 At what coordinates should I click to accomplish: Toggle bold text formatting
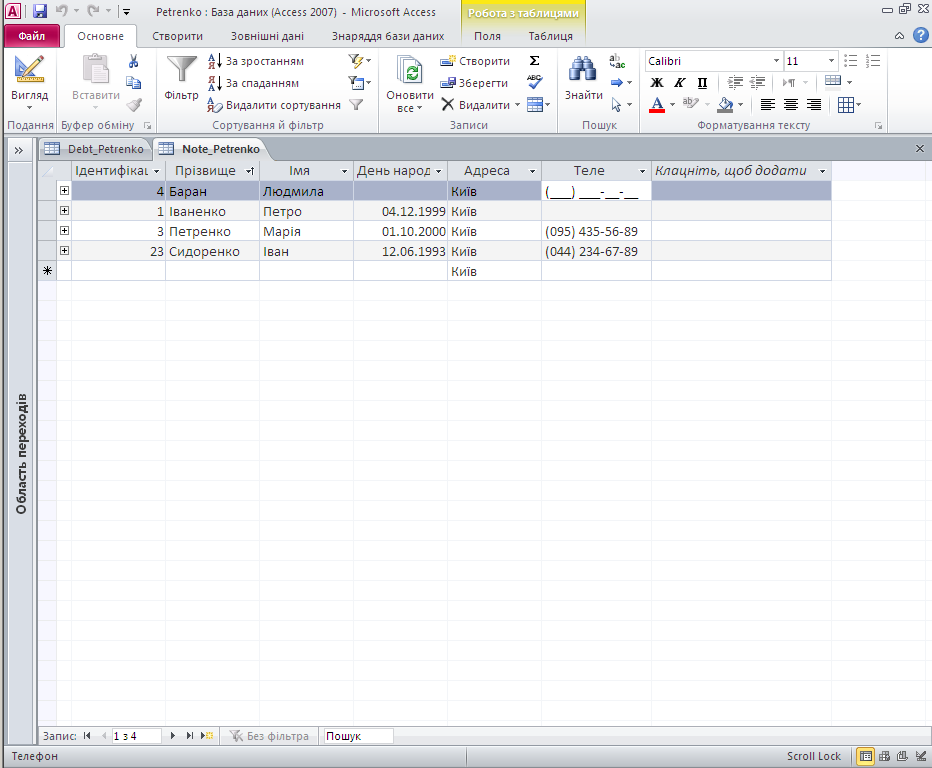click(x=657, y=83)
